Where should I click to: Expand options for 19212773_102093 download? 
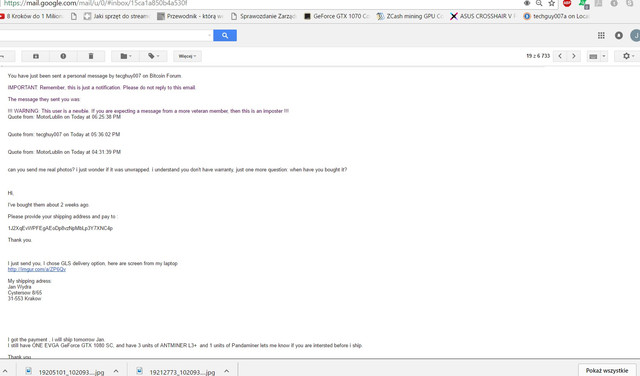(227, 371)
